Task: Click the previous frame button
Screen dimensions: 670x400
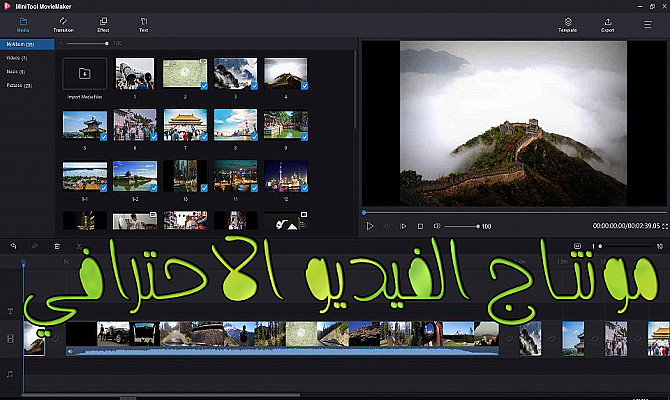Action: [x=387, y=226]
